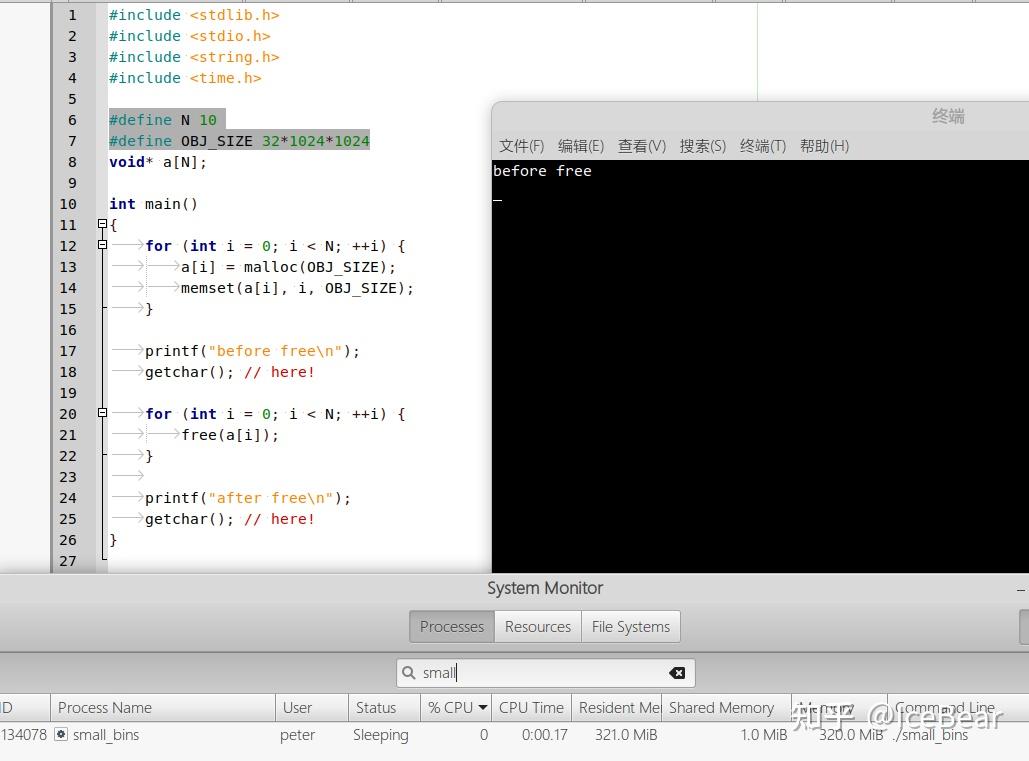Viewport: 1029px width, 761px height.
Task: Sort by the Shared Memory column header
Action: point(726,708)
